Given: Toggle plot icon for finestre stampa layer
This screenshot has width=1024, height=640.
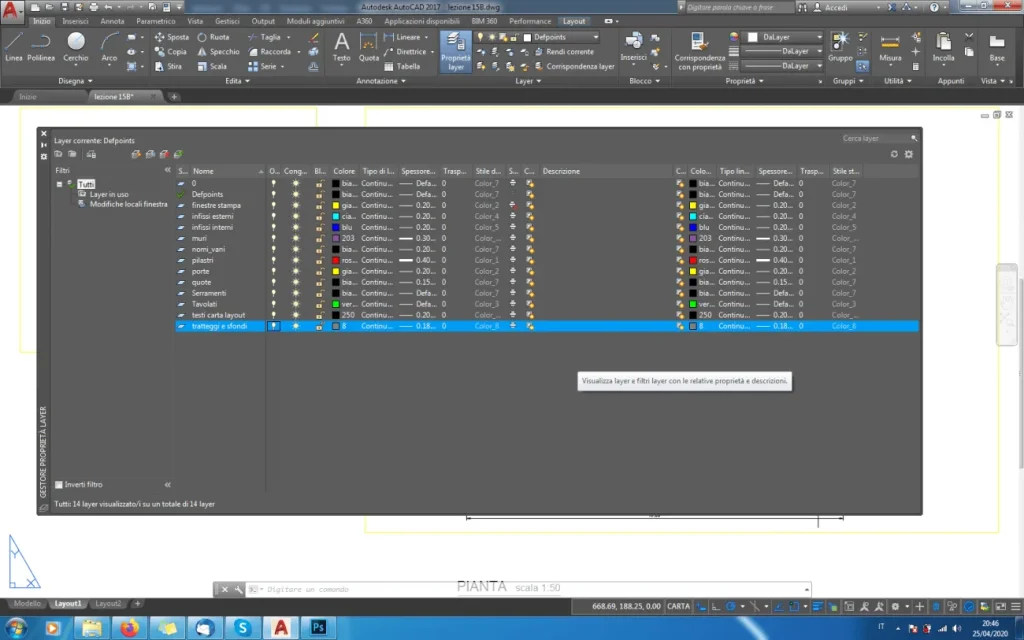Looking at the screenshot, I should tap(513, 205).
